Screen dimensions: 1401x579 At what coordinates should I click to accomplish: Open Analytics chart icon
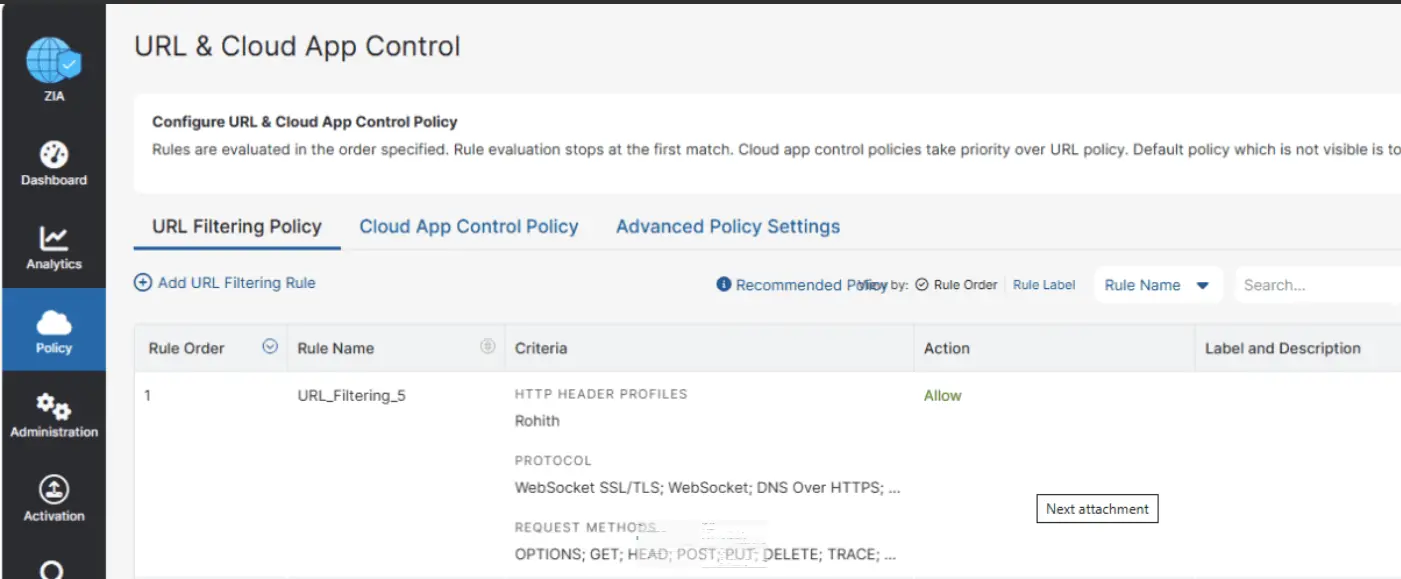54,238
